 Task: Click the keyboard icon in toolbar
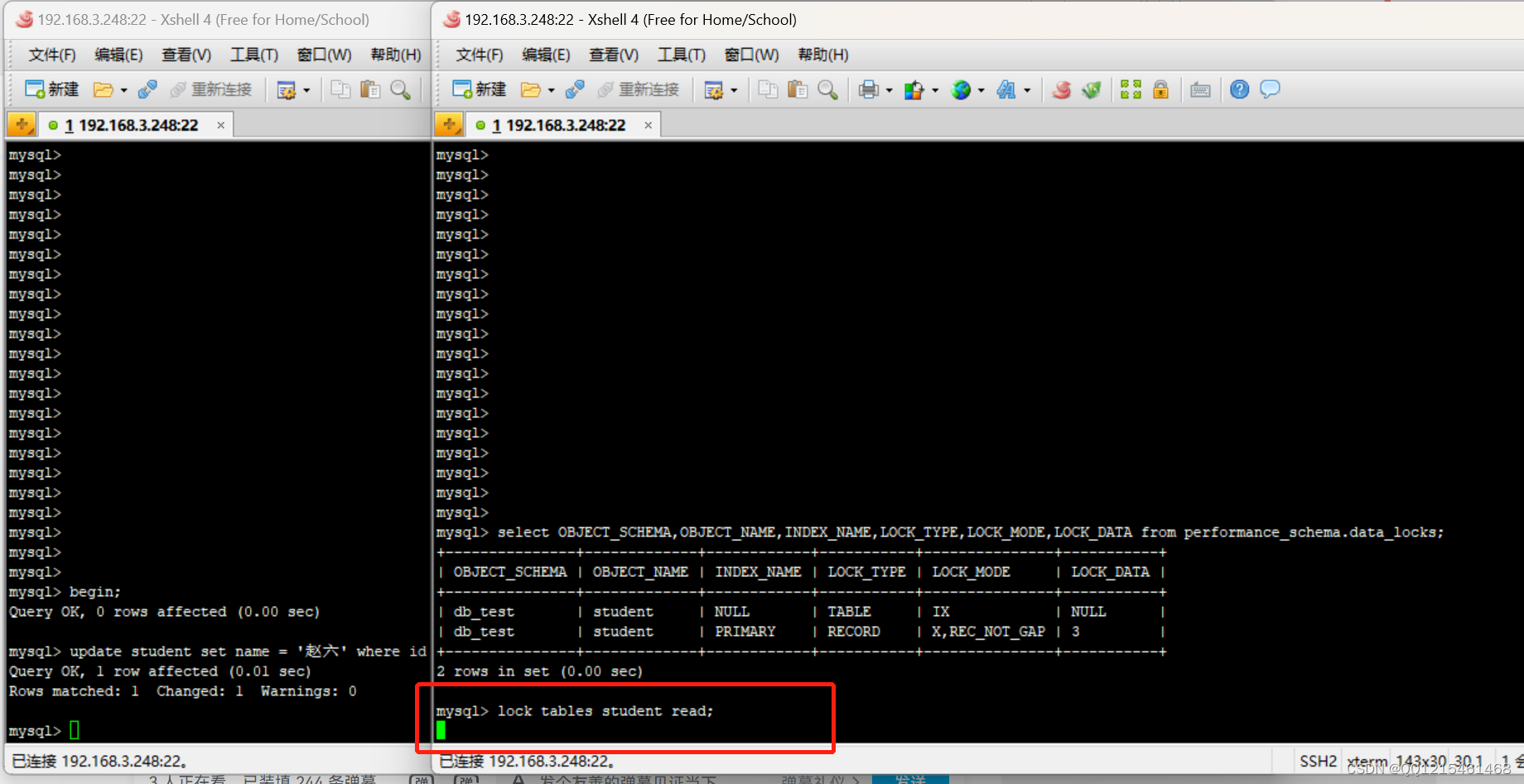coord(1200,90)
